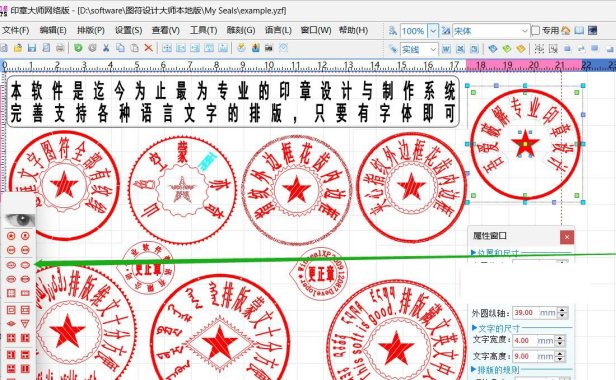Open the 语言(L) menu
Viewport: 616px width, 380px height.
tap(278, 30)
